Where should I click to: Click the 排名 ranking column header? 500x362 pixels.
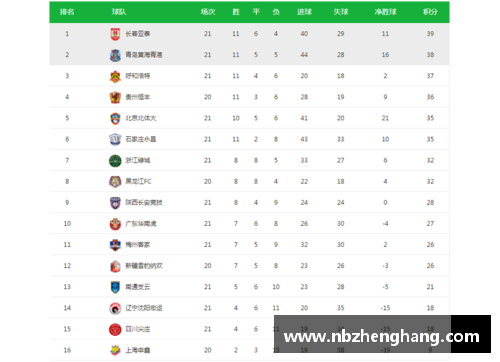point(67,12)
